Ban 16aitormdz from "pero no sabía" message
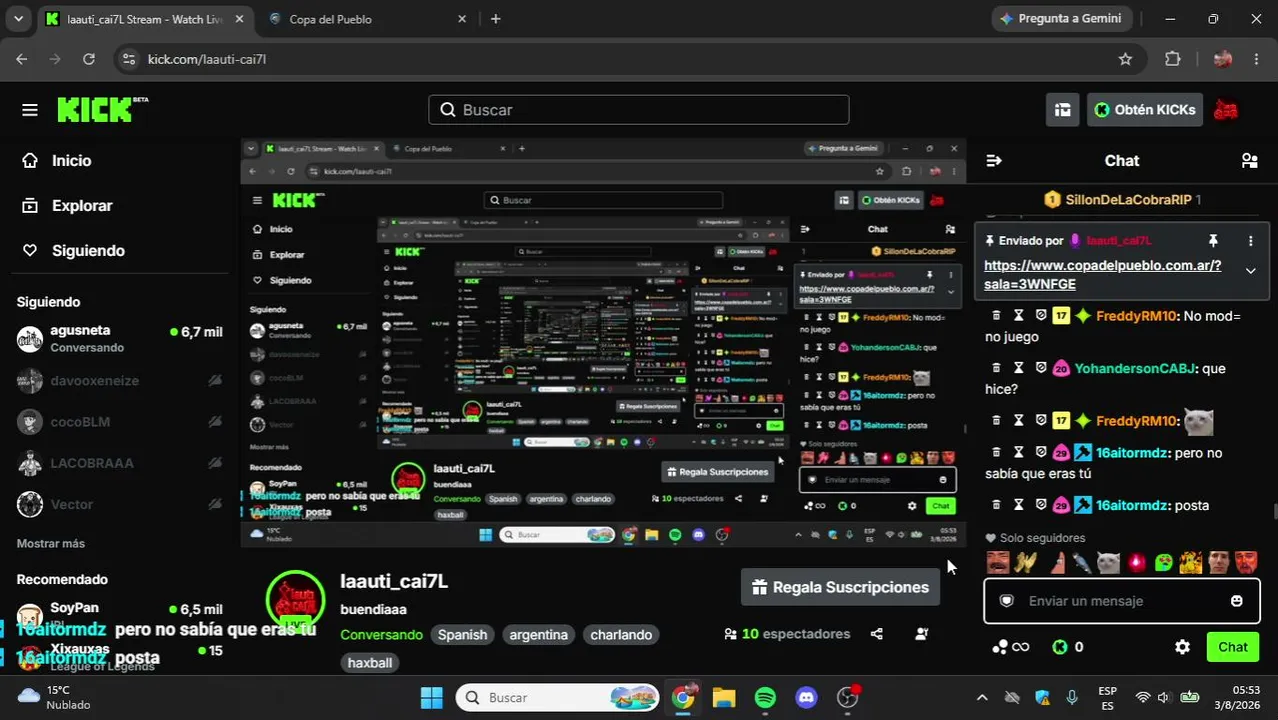 click(1040, 453)
